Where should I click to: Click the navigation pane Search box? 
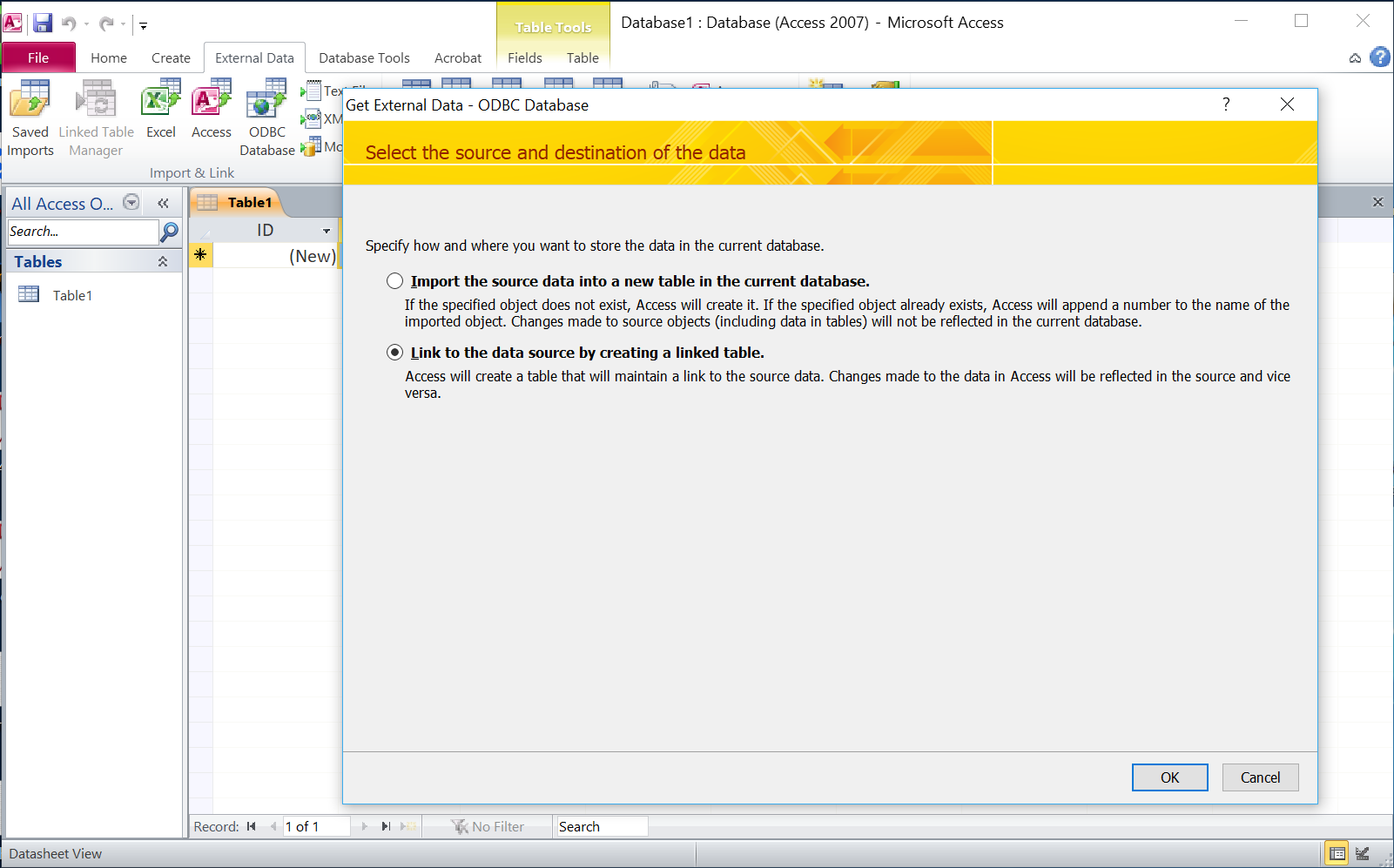tap(83, 232)
